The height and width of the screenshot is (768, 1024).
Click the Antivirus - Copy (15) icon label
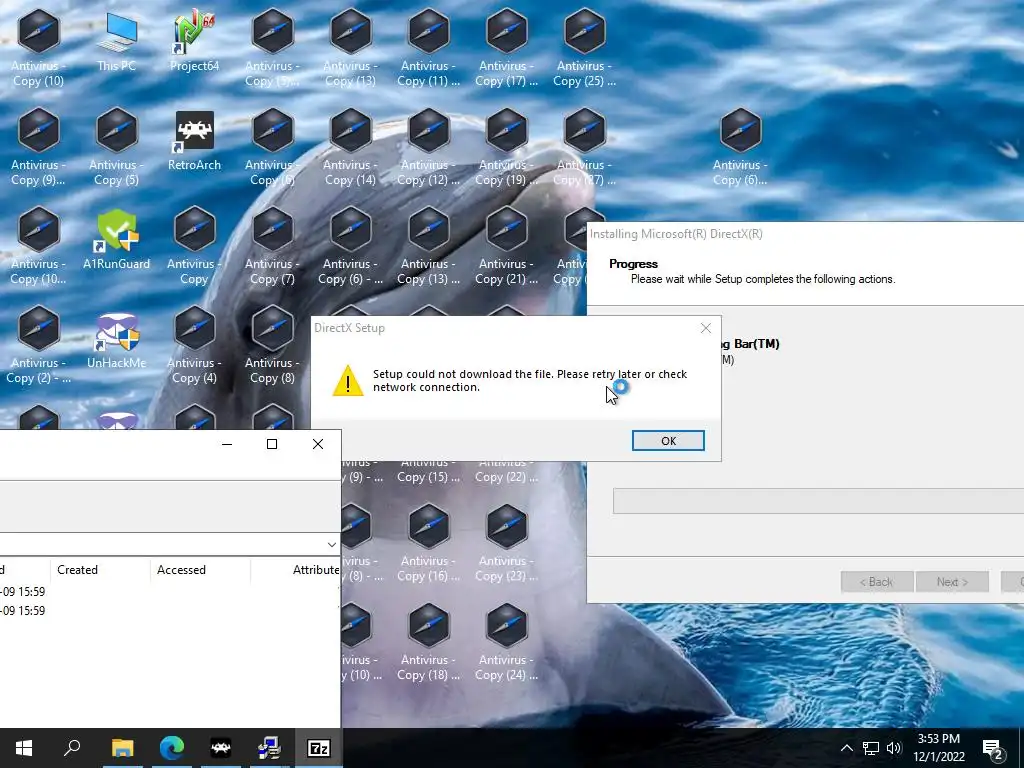click(x=428, y=473)
